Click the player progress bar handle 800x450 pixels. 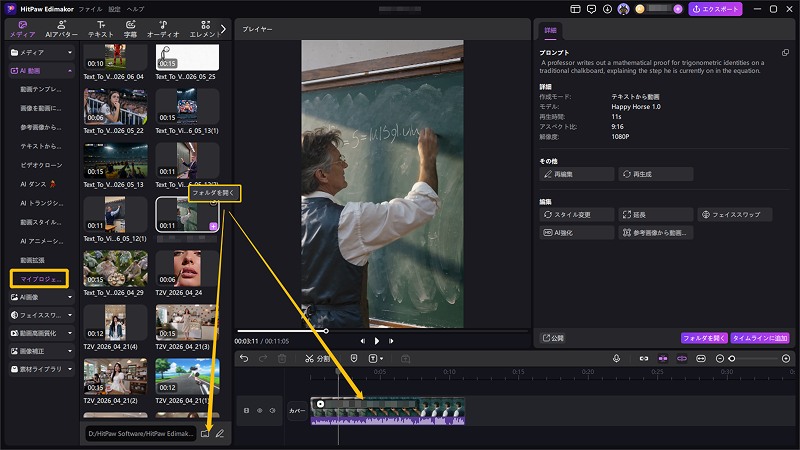click(x=326, y=331)
